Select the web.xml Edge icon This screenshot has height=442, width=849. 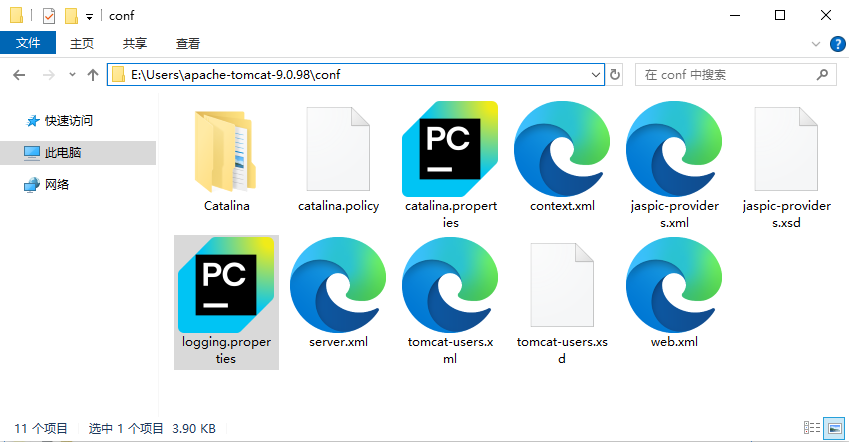pos(674,285)
